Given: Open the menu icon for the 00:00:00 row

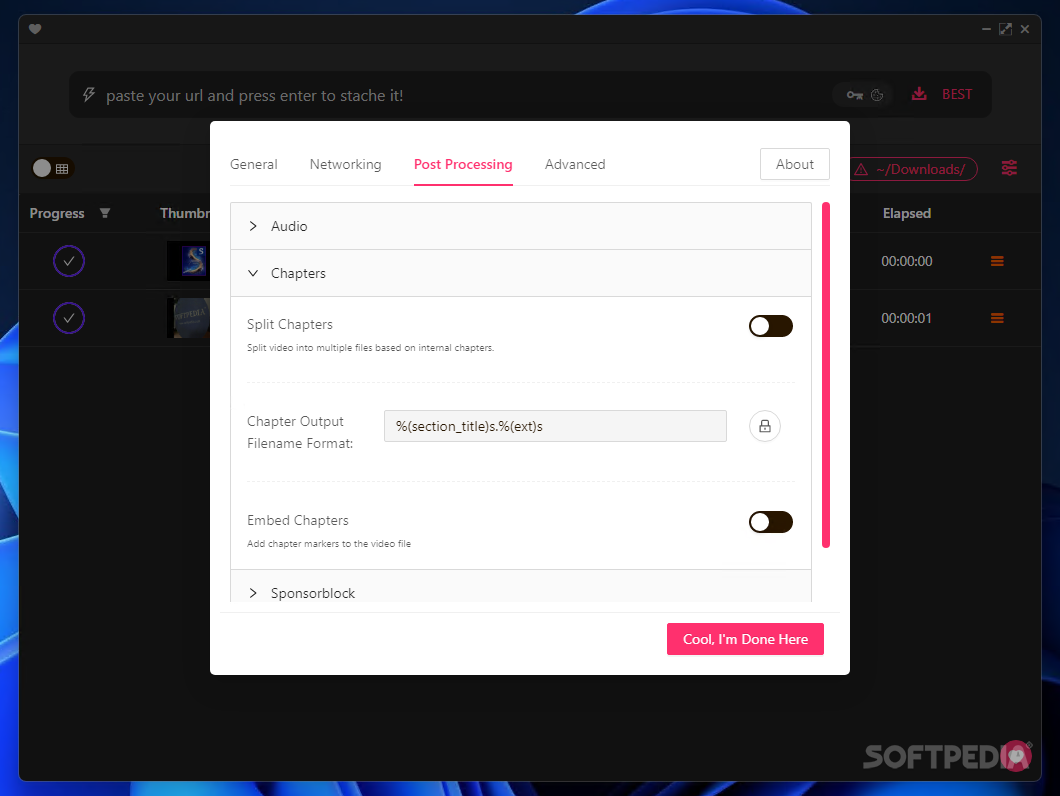Looking at the screenshot, I should 996,261.
